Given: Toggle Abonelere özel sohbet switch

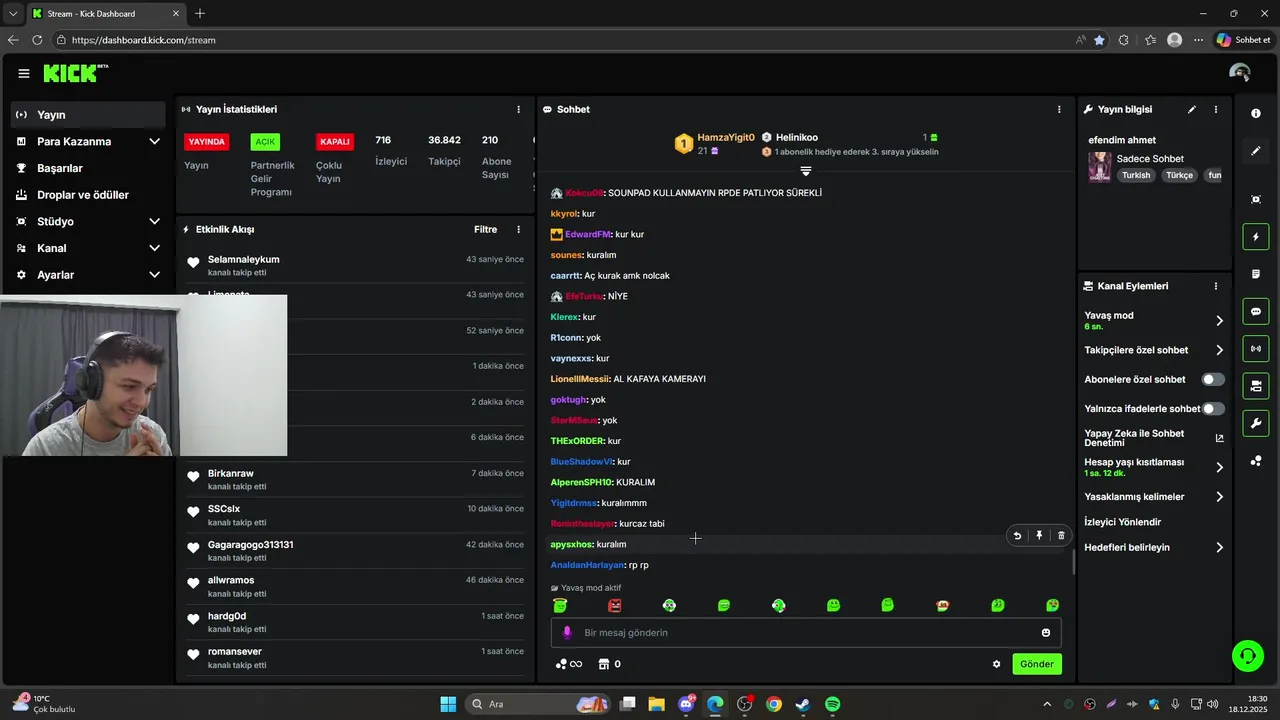Looking at the screenshot, I should (x=1213, y=379).
